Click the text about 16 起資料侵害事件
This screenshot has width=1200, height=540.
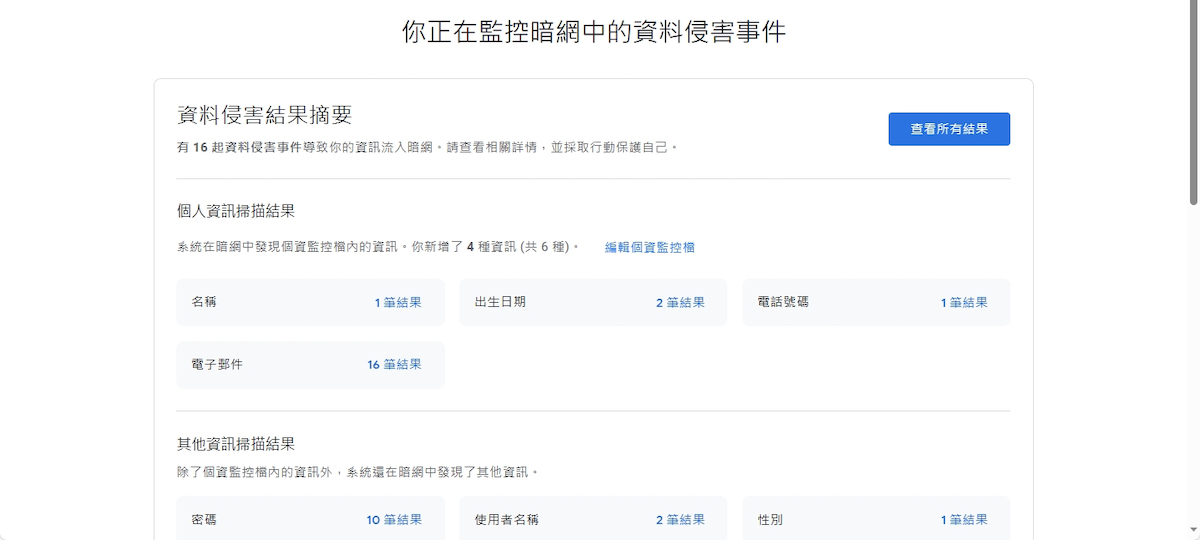click(427, 147)
